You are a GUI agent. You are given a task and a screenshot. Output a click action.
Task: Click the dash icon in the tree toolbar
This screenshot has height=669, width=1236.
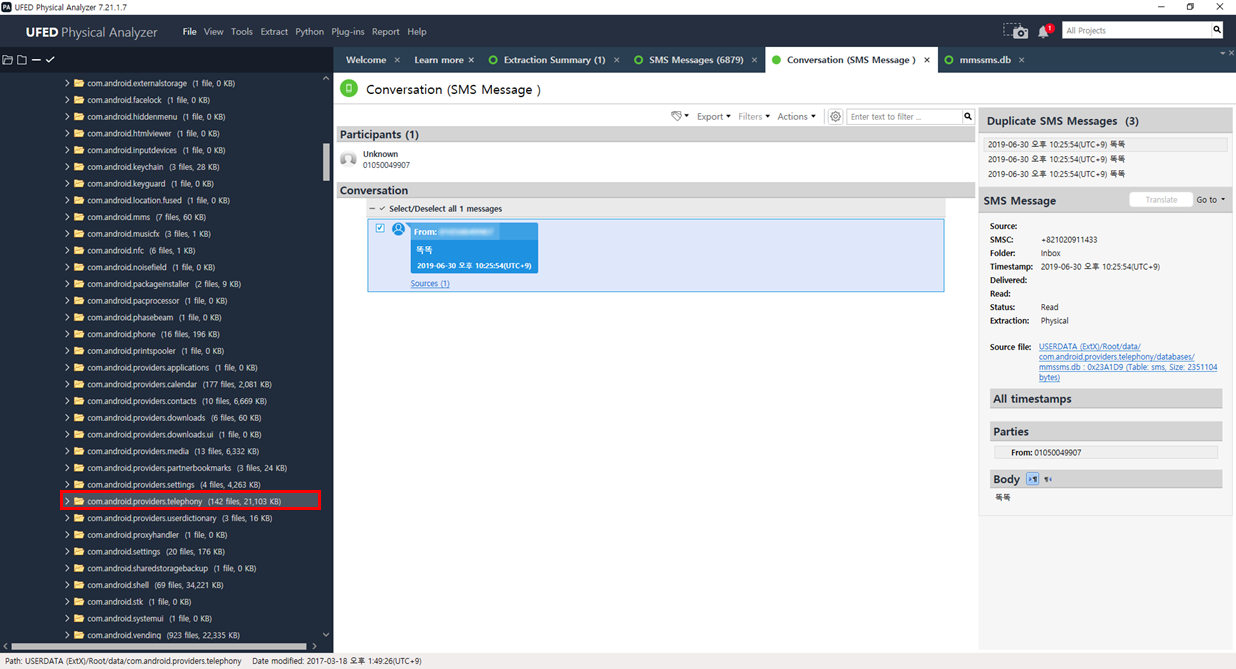click(x=36, y=60)
